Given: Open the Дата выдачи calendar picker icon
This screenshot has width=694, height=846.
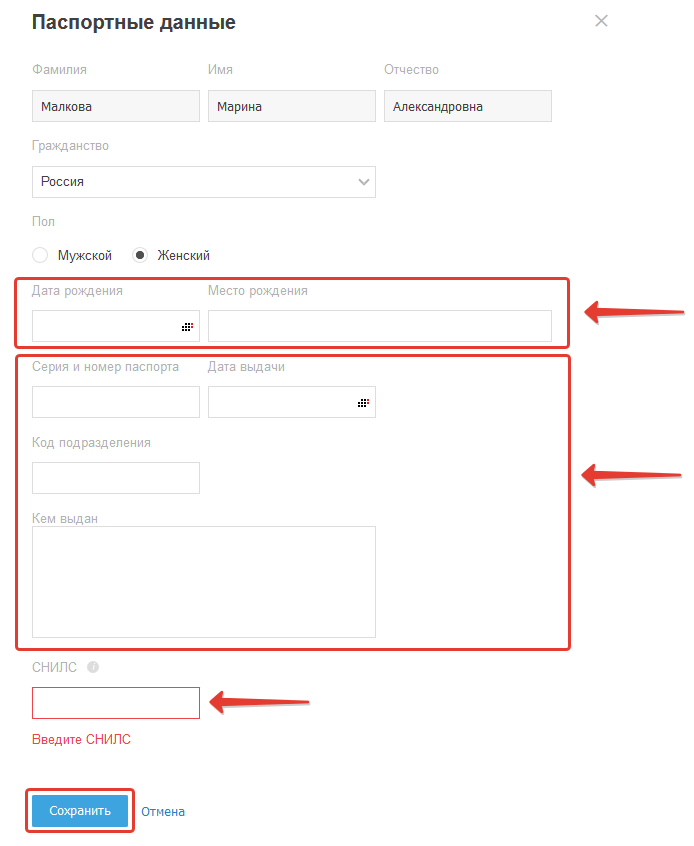Looking at the screenshot, I should click(x=363, y=403).
